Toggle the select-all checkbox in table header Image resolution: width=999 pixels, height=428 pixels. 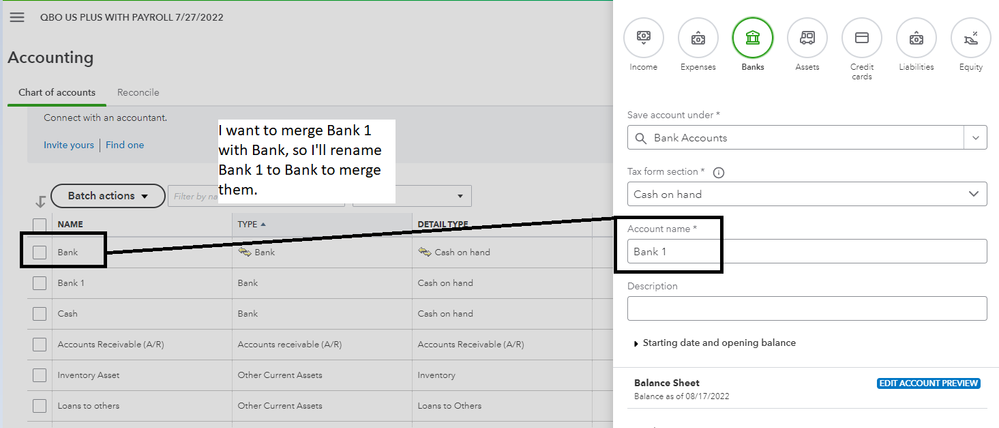click(x=40, y=224)
